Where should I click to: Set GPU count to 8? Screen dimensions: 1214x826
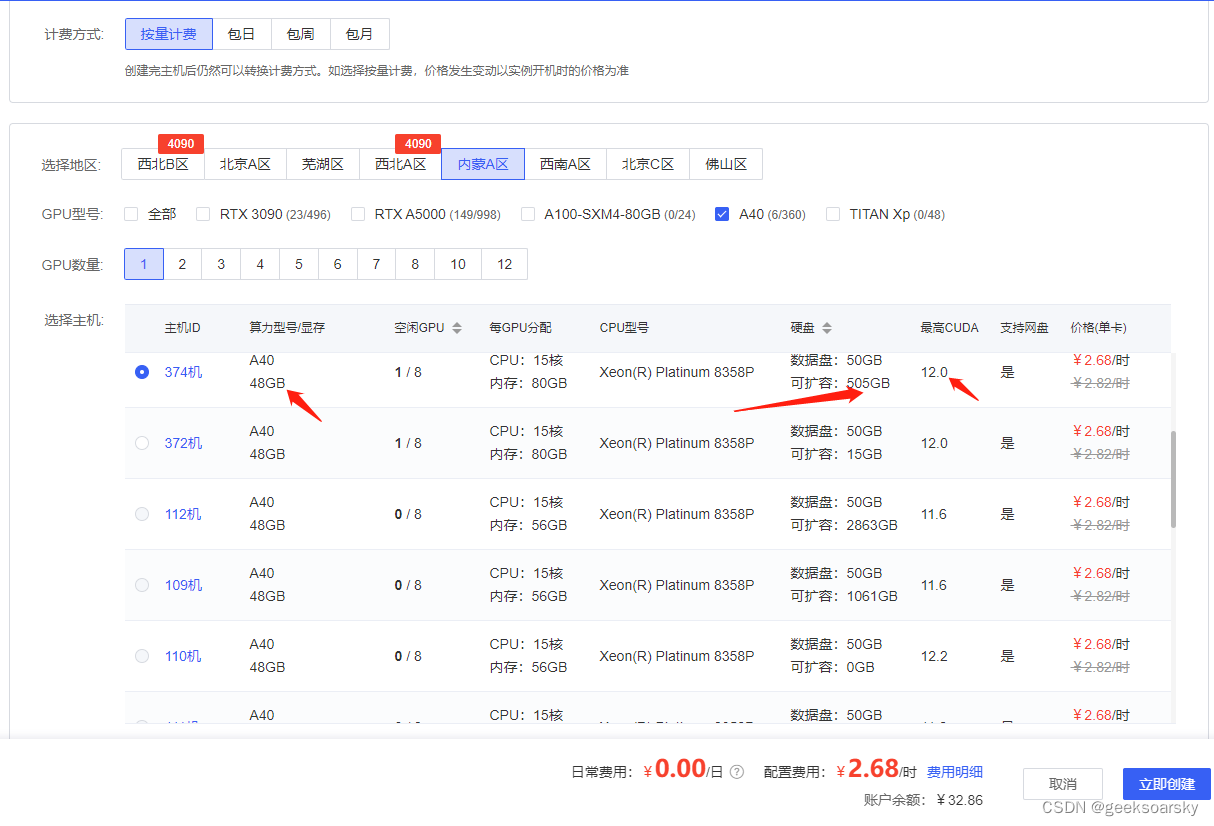coord(415,264)
